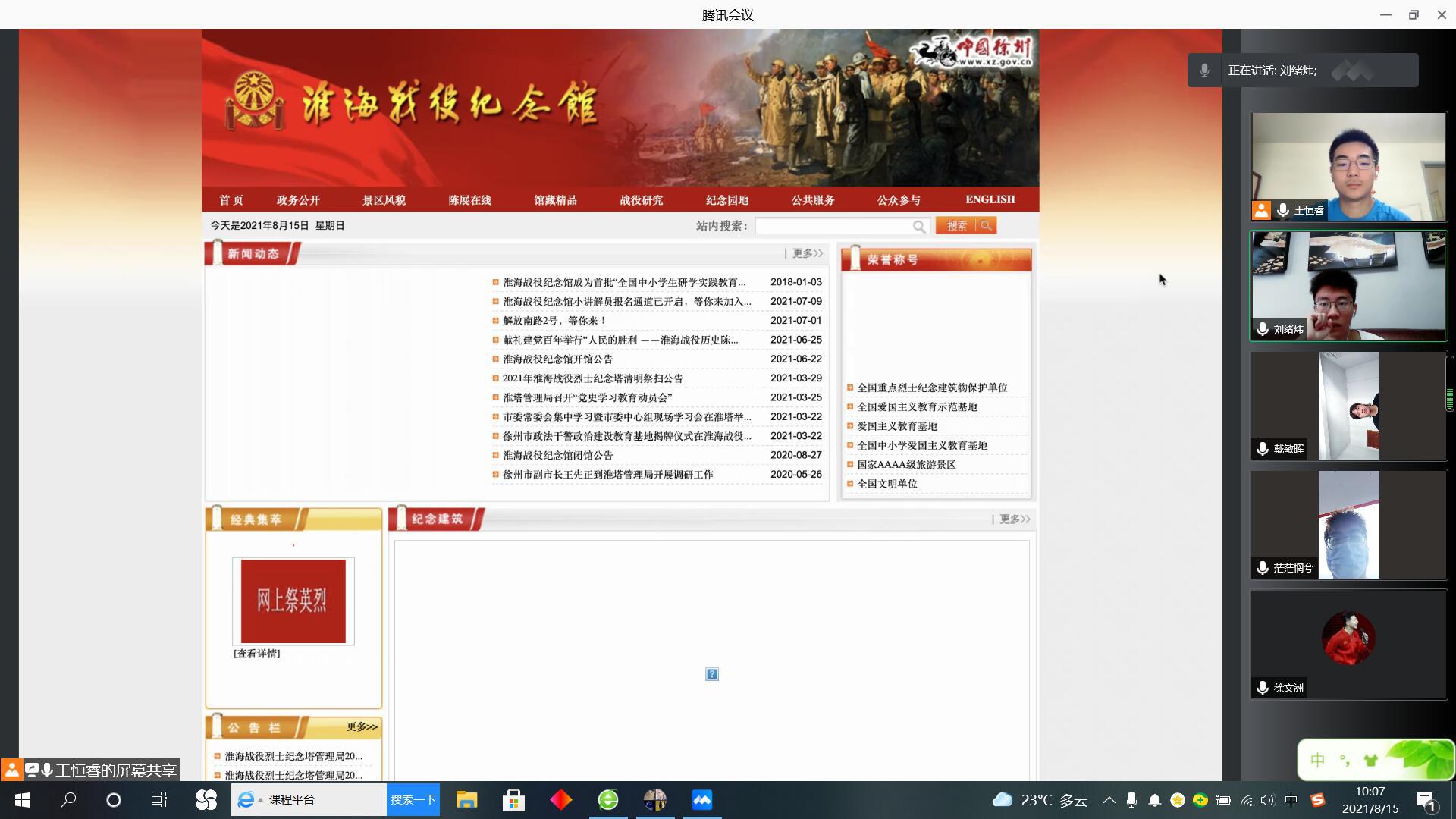Click orange host icon on 王恒睿 tile

point(1261,210)
